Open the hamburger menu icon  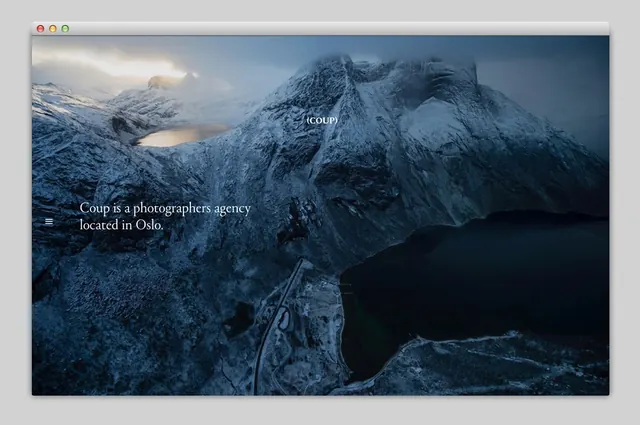tap(49, 222)
